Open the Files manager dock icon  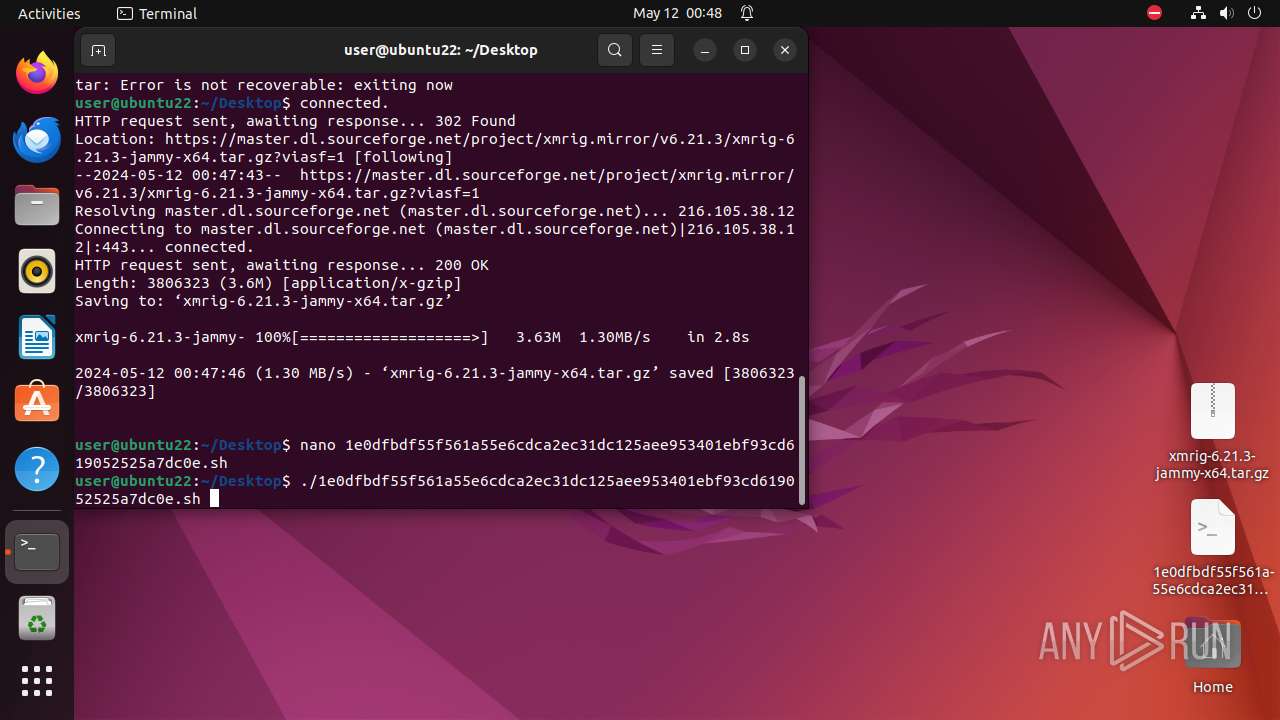tap(37, 206)
